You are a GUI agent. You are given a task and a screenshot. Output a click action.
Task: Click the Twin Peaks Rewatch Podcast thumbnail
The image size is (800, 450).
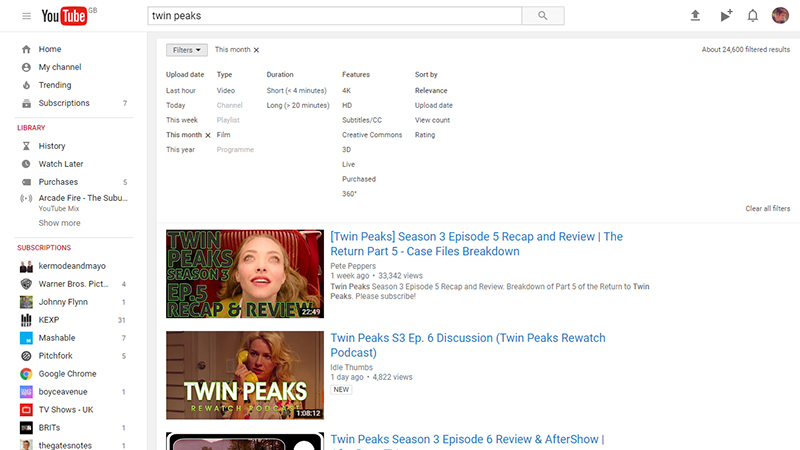click(x=245, y=375)
